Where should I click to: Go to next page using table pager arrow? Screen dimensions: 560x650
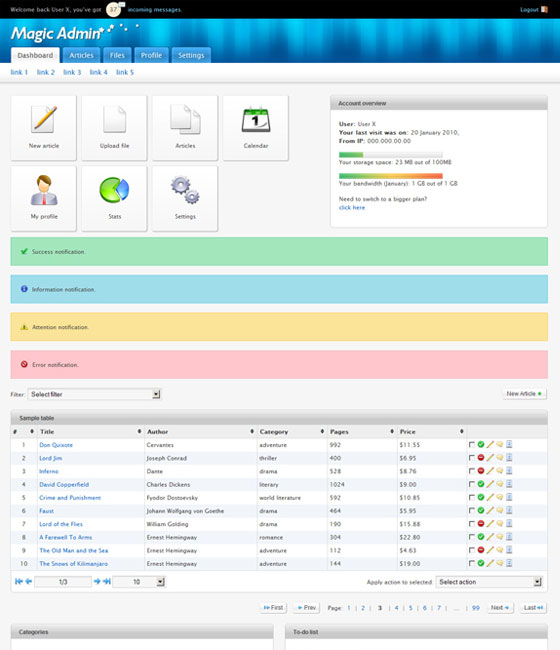pyautogui.click(x=97, y=582)
